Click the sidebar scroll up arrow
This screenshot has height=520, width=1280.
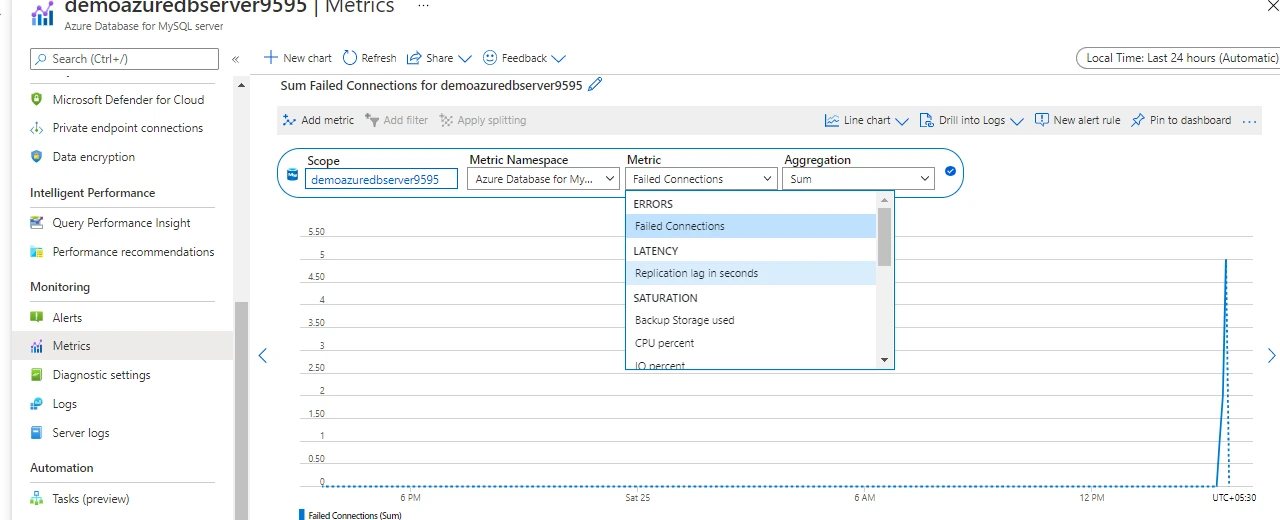(x=241, y=86)
